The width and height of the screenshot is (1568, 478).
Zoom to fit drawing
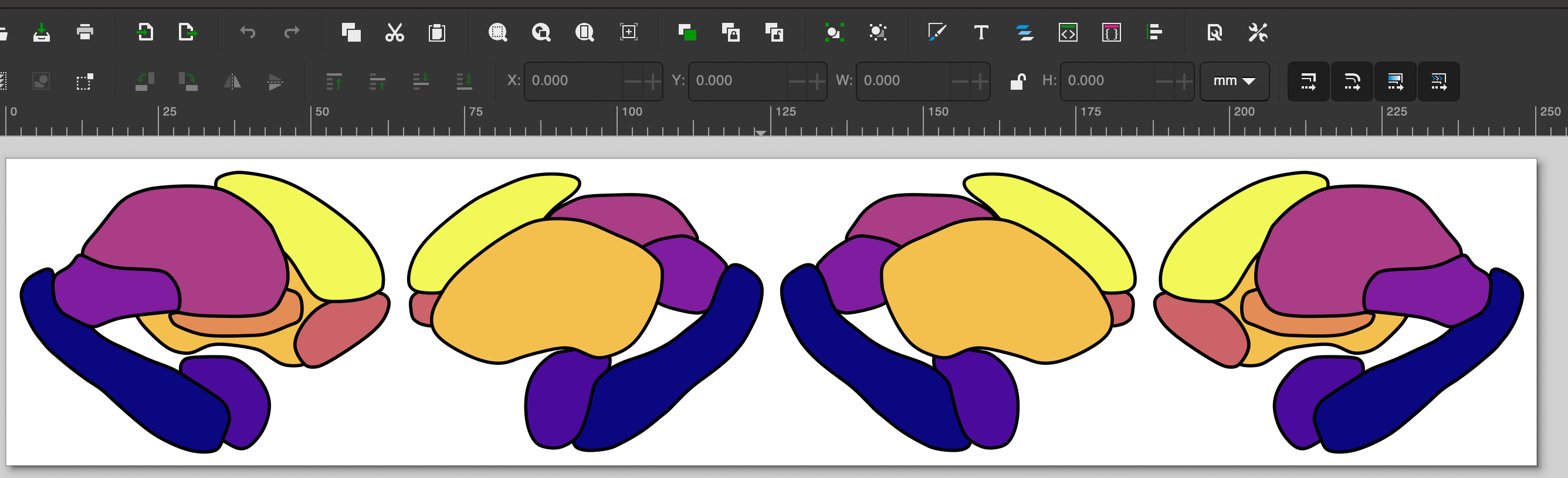click(541, 32)
